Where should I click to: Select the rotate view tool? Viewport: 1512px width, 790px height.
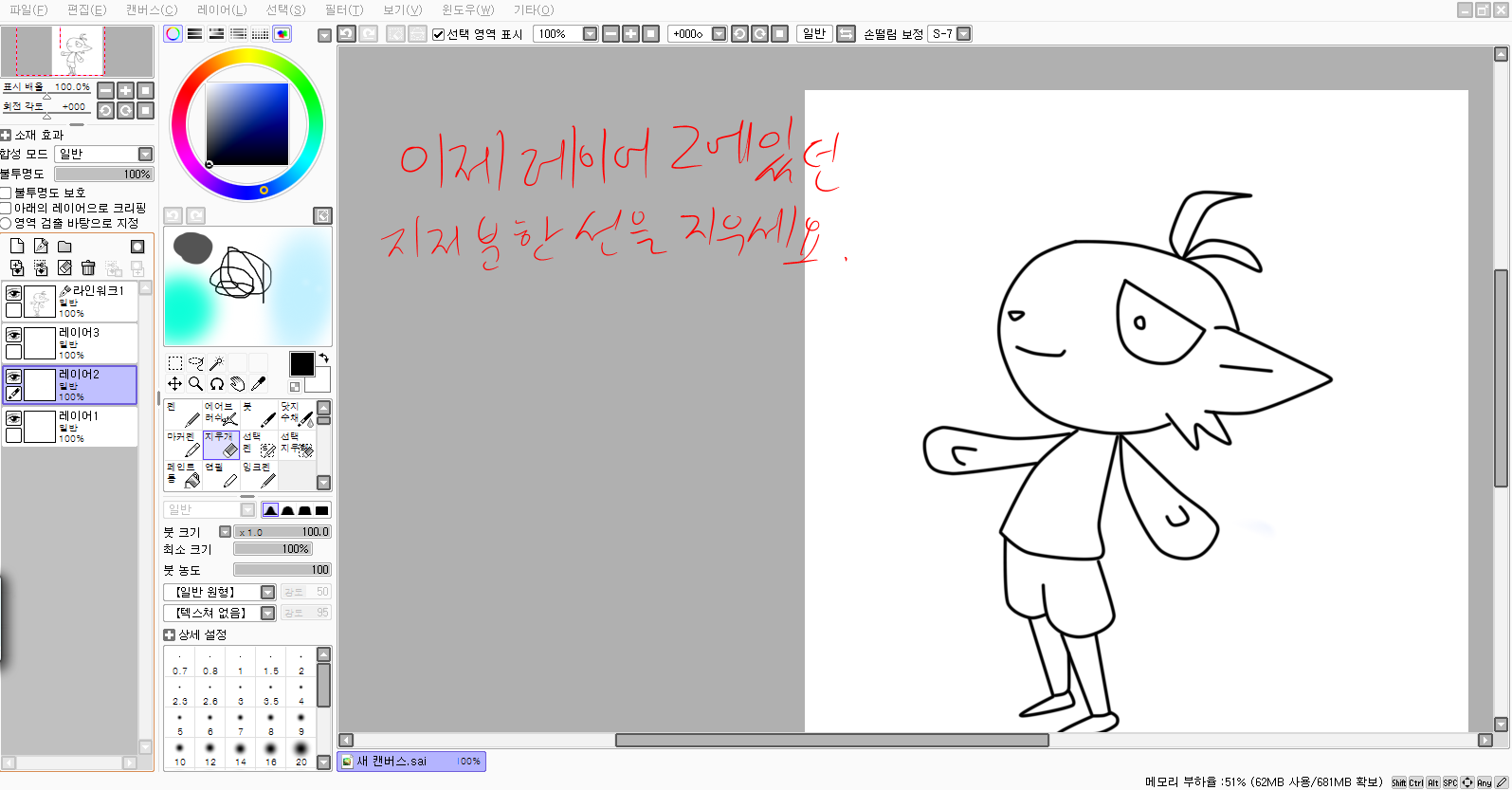point(217,384)
